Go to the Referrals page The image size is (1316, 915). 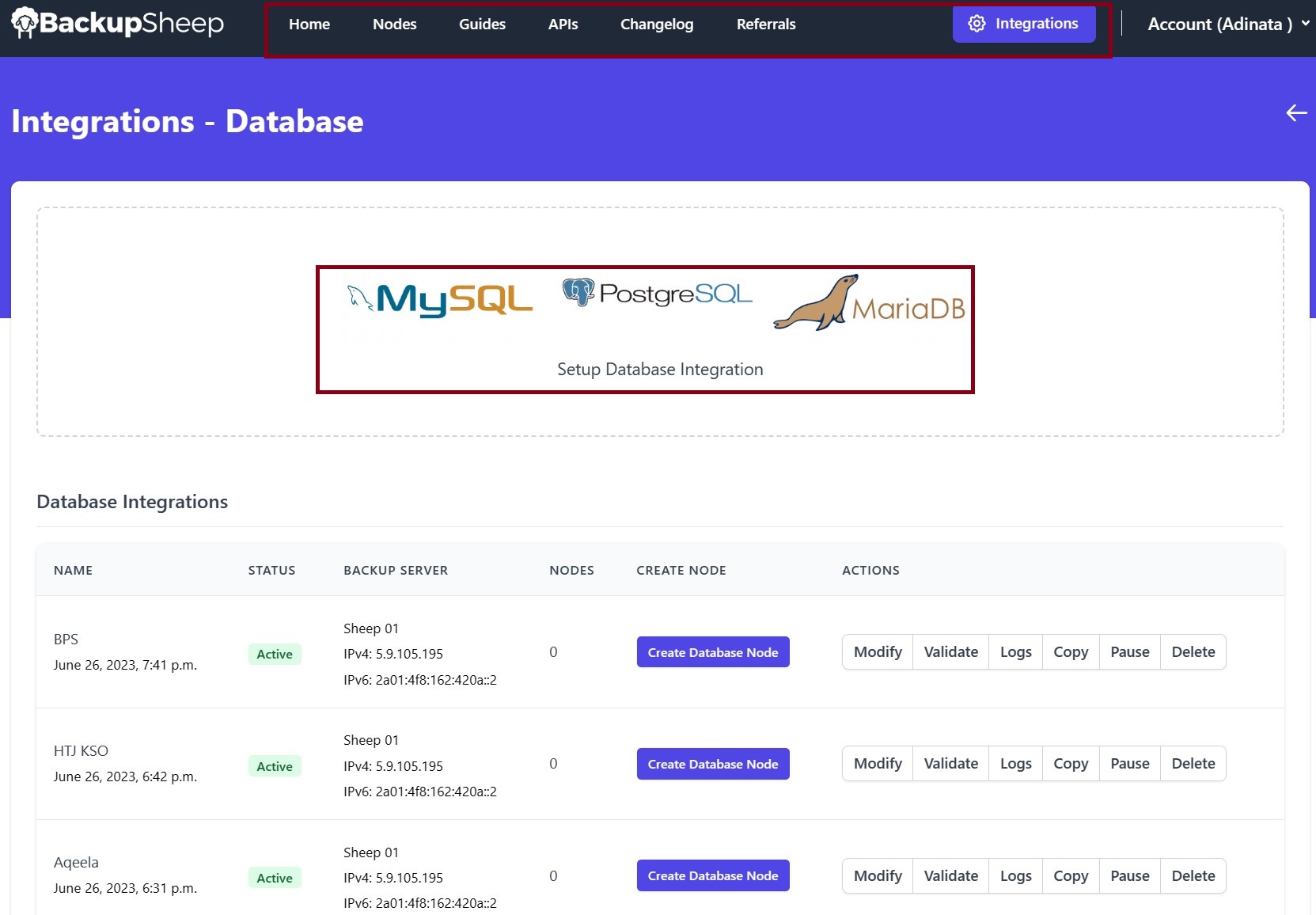(x=765, y=24)
